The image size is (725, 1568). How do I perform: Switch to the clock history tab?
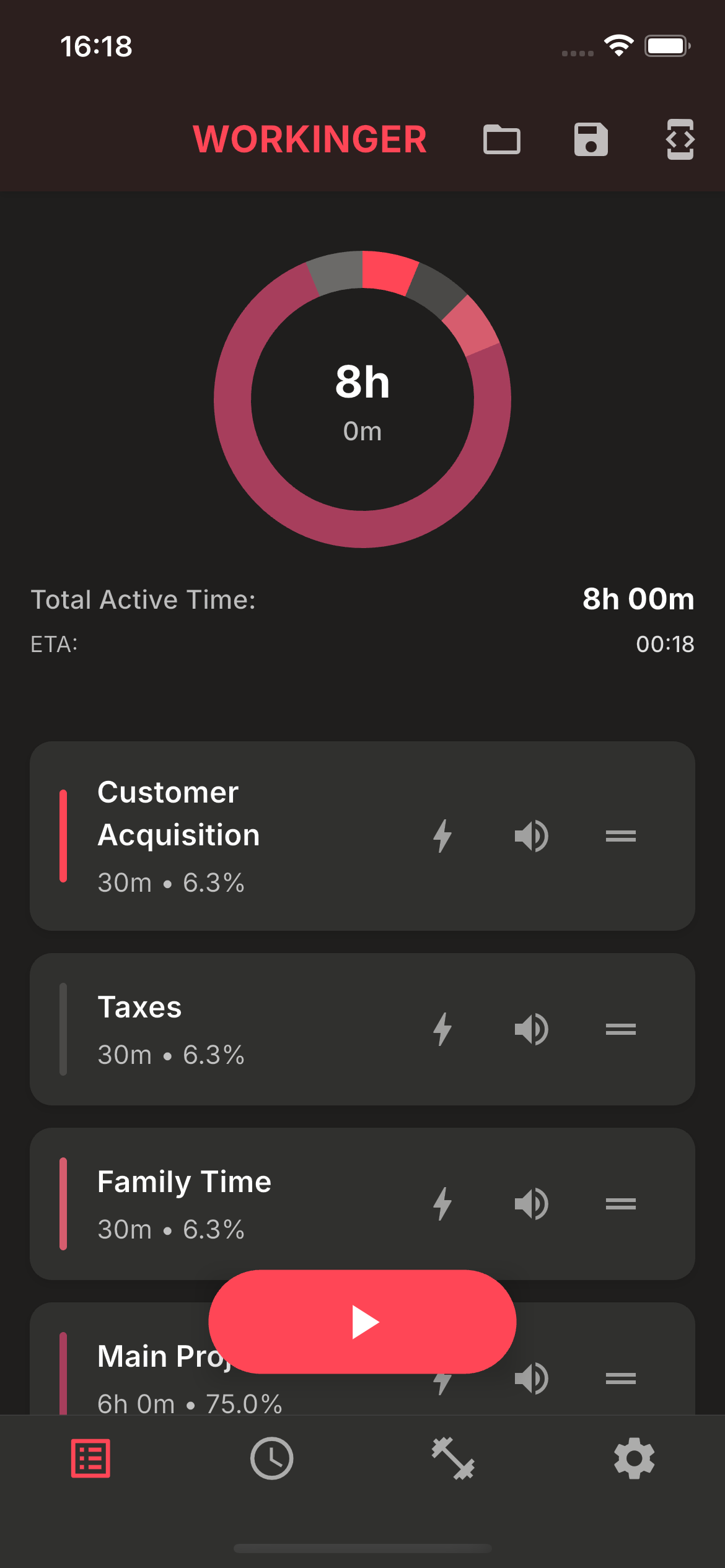click(x=271, y=1459)
